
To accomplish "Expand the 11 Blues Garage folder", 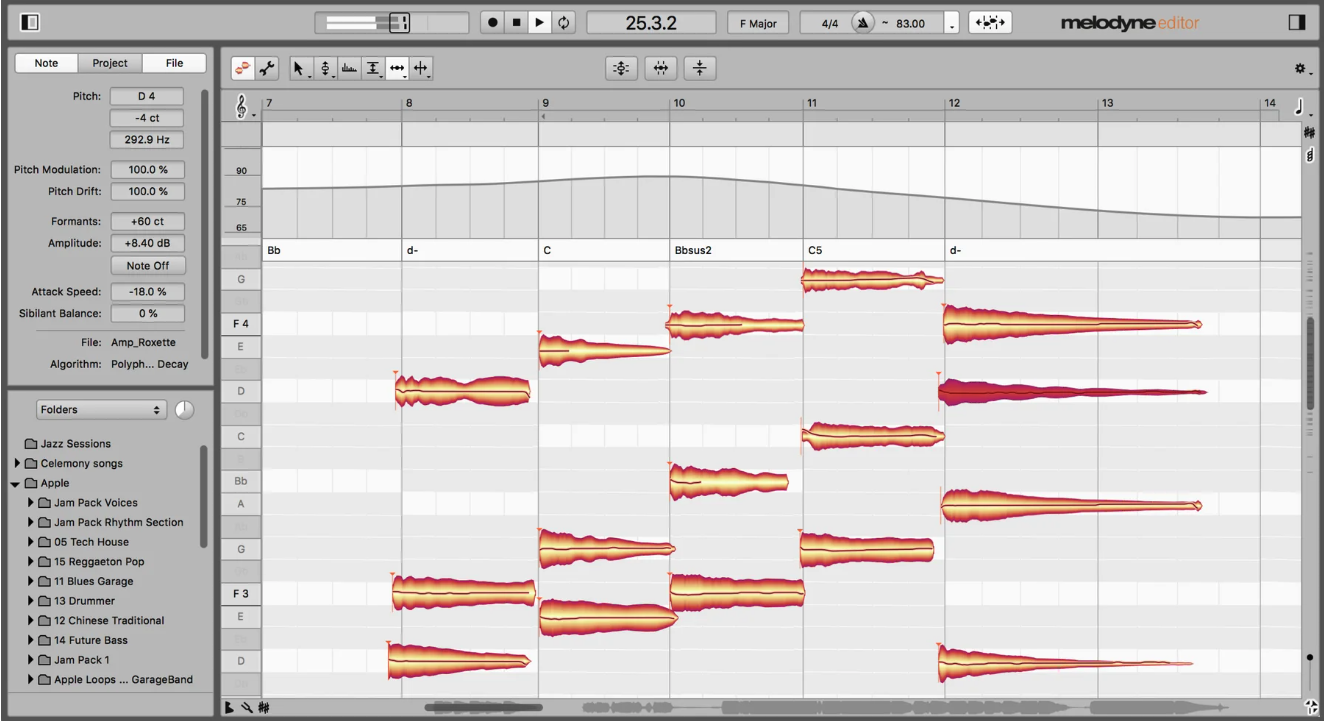I will [x=30, y=582].
